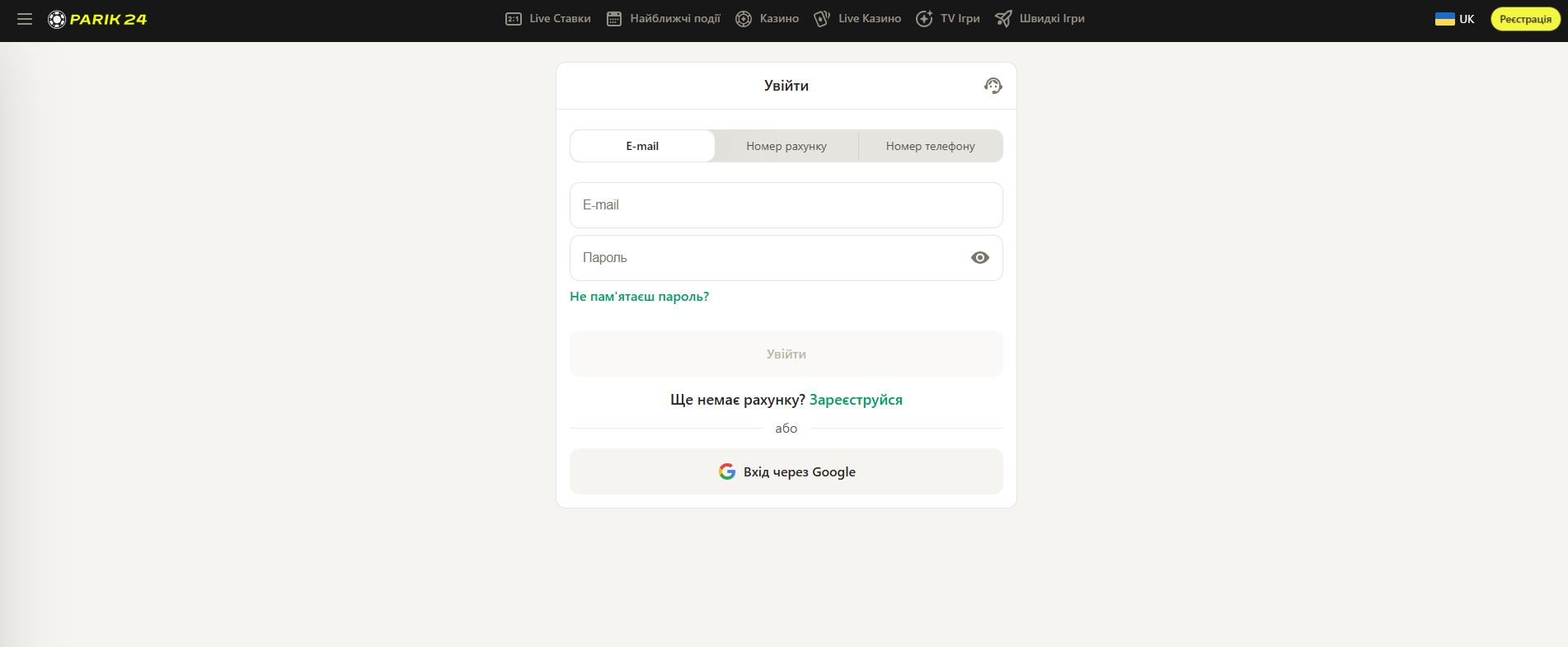
Task: Select the E-mail login tab
Action: (x=642, y=146)
